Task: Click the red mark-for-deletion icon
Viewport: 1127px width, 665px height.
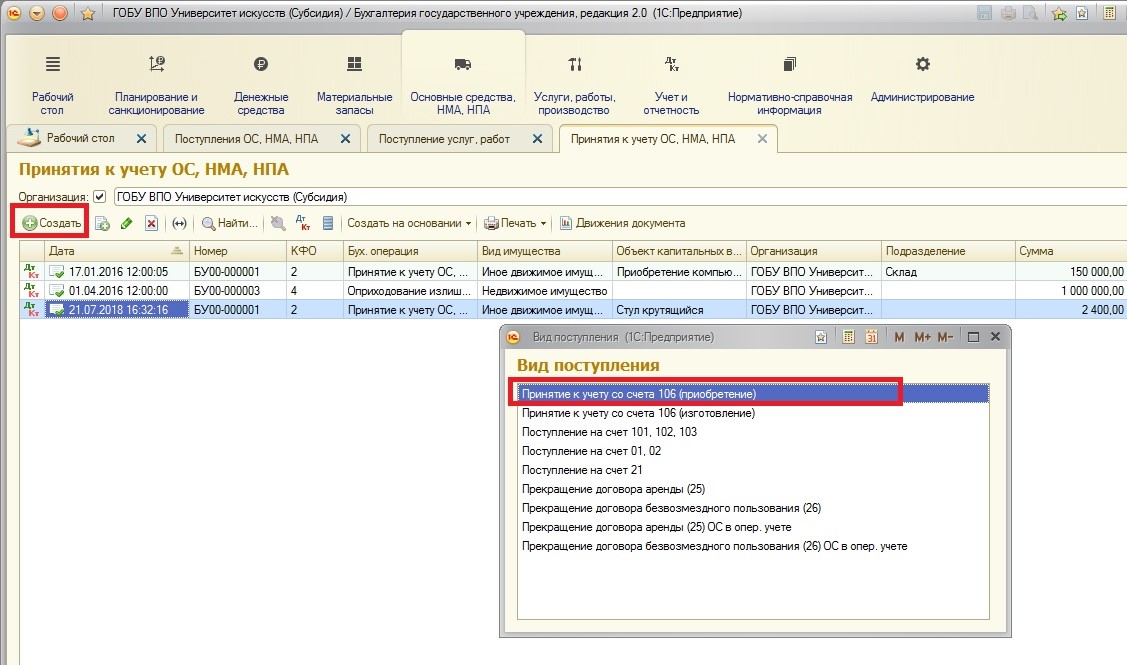Action: (x=151, y=223)
